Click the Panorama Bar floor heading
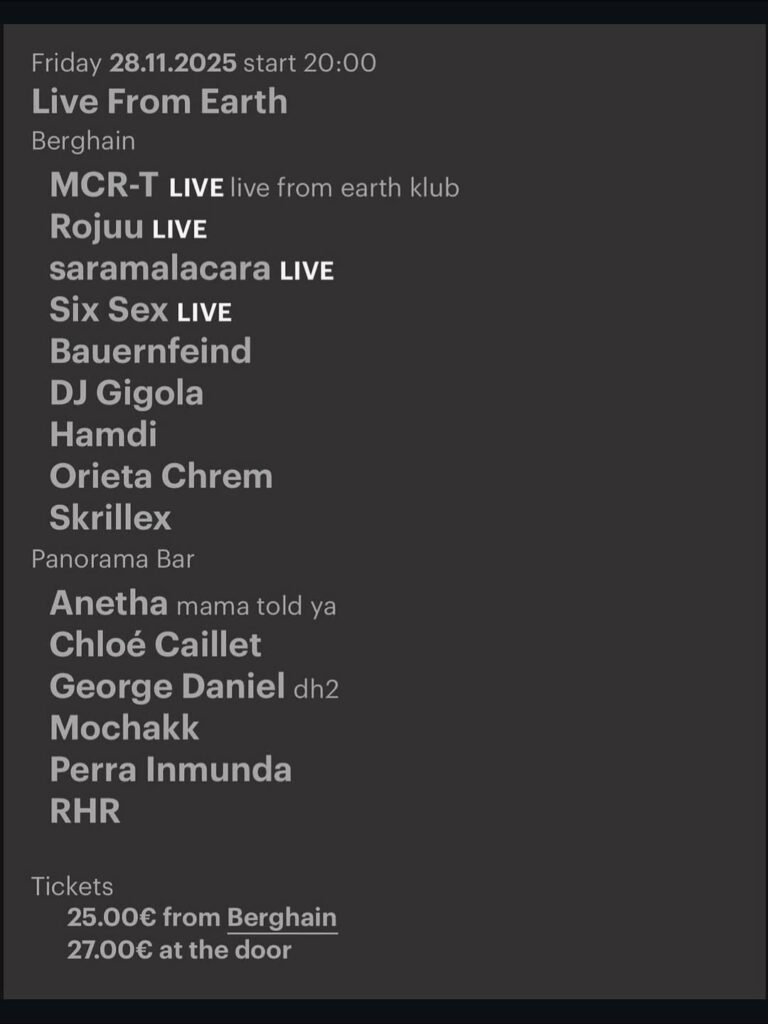768x1024 pixels. point(113,559)
